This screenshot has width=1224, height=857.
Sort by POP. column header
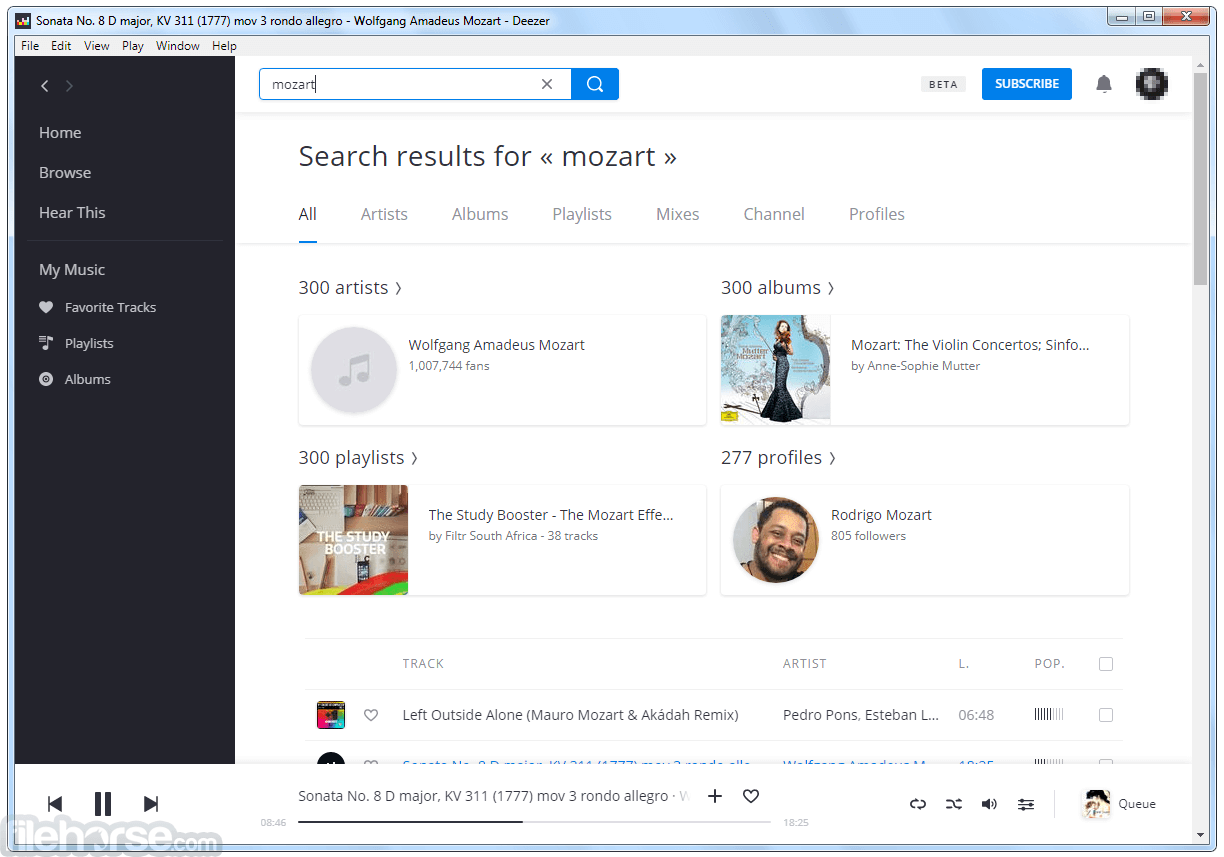pos(1049,664)
